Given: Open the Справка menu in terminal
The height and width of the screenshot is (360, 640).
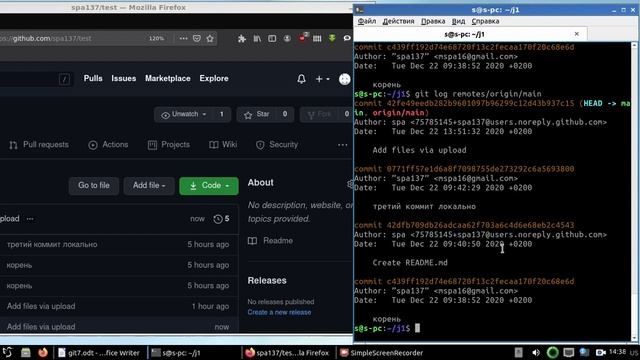Looking at the screenshot, I should tap(485, 21).
